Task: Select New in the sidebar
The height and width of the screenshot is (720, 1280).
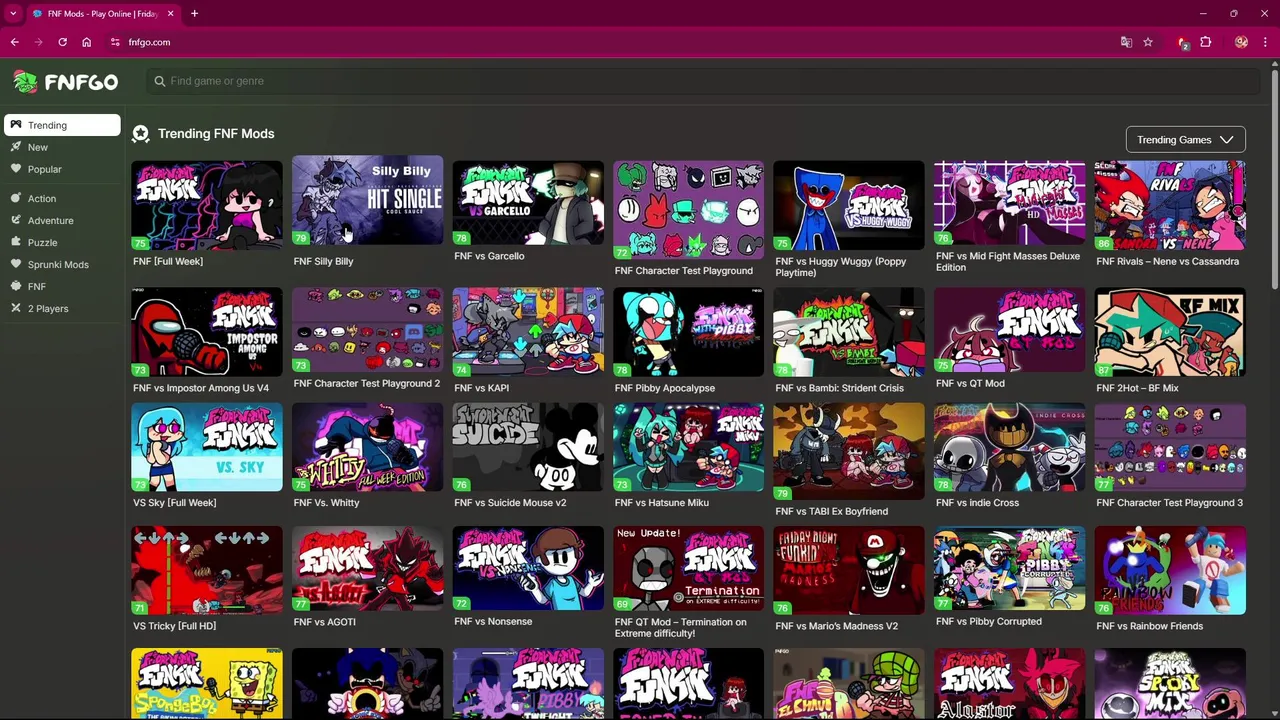Action: pyautogui.click(x=62, y=147)
